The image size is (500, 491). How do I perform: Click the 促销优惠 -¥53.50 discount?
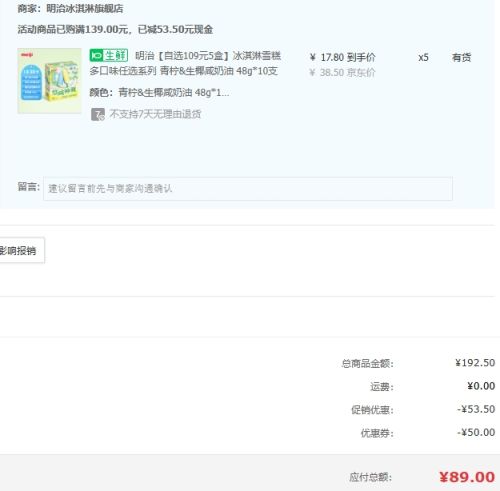pyautogui.click(x=476, y=409)
